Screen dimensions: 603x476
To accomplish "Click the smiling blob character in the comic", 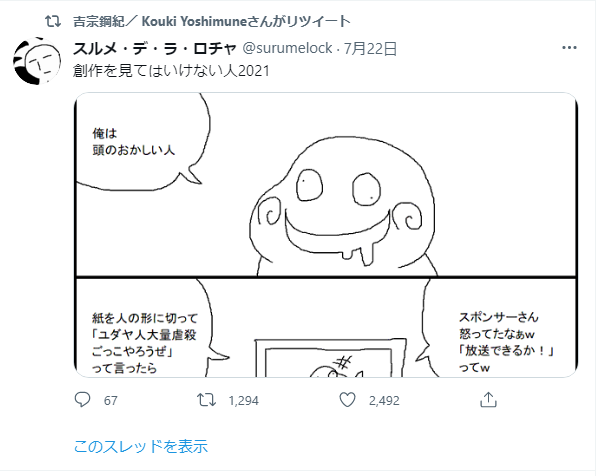I will (342, 206).
